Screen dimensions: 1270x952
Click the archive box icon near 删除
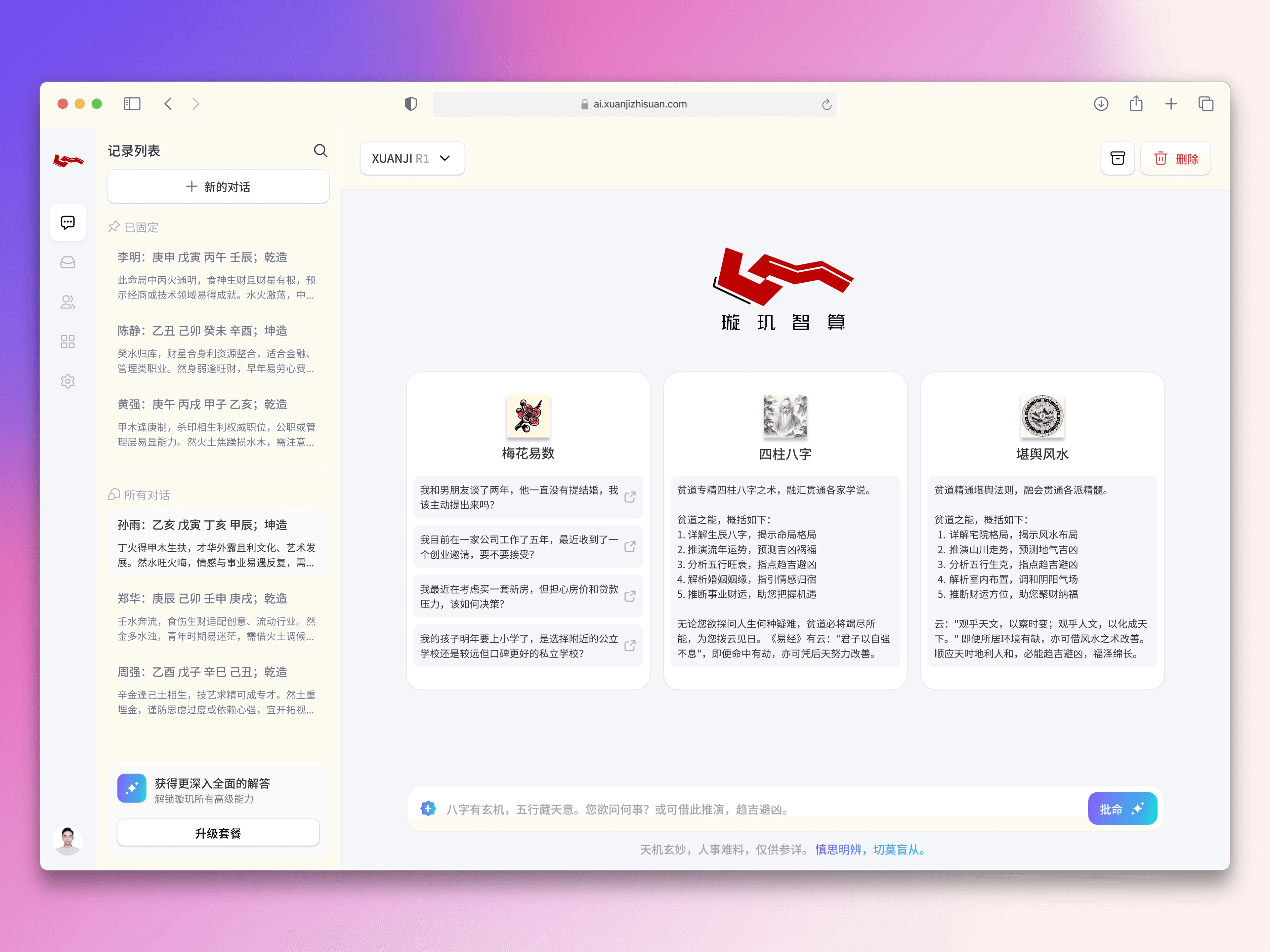(x=1117, y=158)
